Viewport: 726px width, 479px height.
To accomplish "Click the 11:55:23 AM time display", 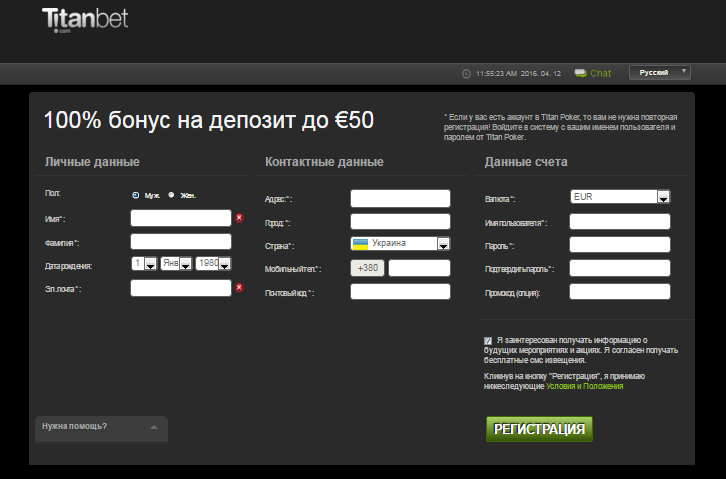I will pos(496,74).
